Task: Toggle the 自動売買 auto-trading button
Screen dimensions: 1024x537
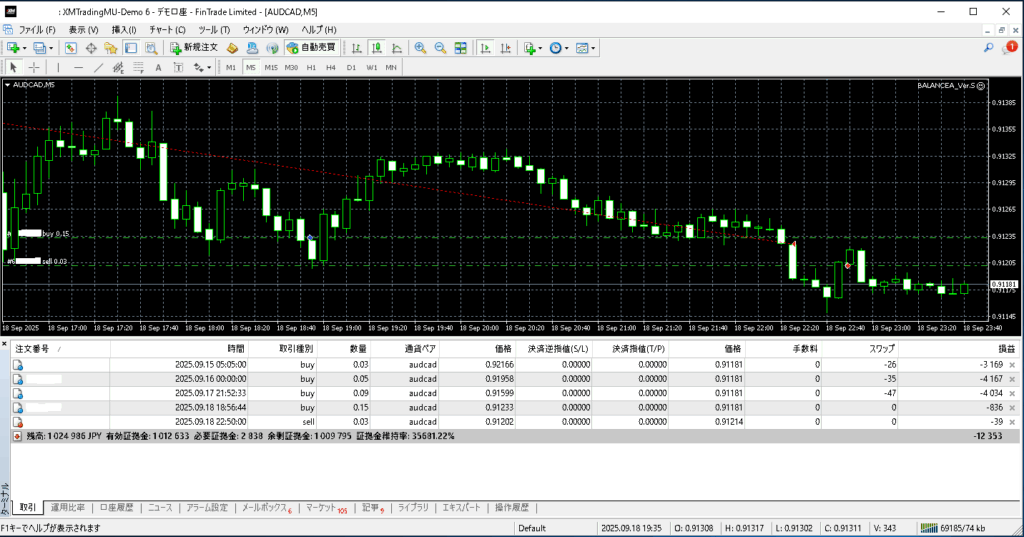Action: pyautogui.click(x=311, y=48)
